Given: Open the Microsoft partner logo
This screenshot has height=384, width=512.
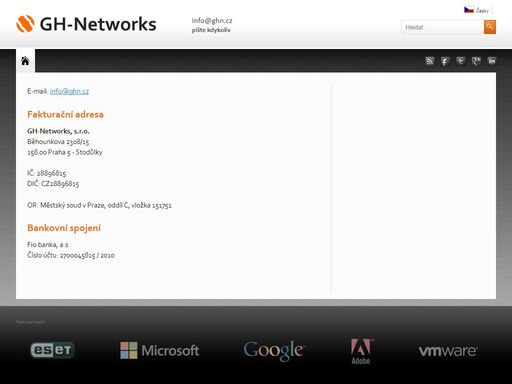Looking at the screenshot, I should tap(160, 350).
